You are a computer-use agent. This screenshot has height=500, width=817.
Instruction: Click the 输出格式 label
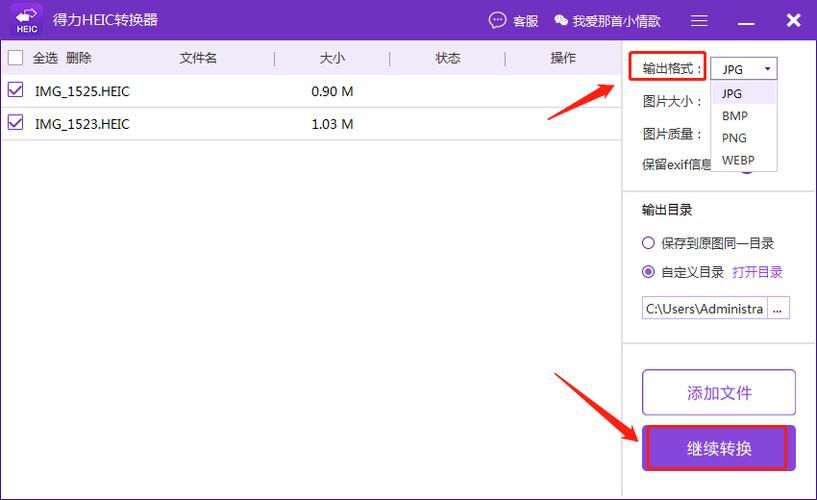(x=672, y=68)
